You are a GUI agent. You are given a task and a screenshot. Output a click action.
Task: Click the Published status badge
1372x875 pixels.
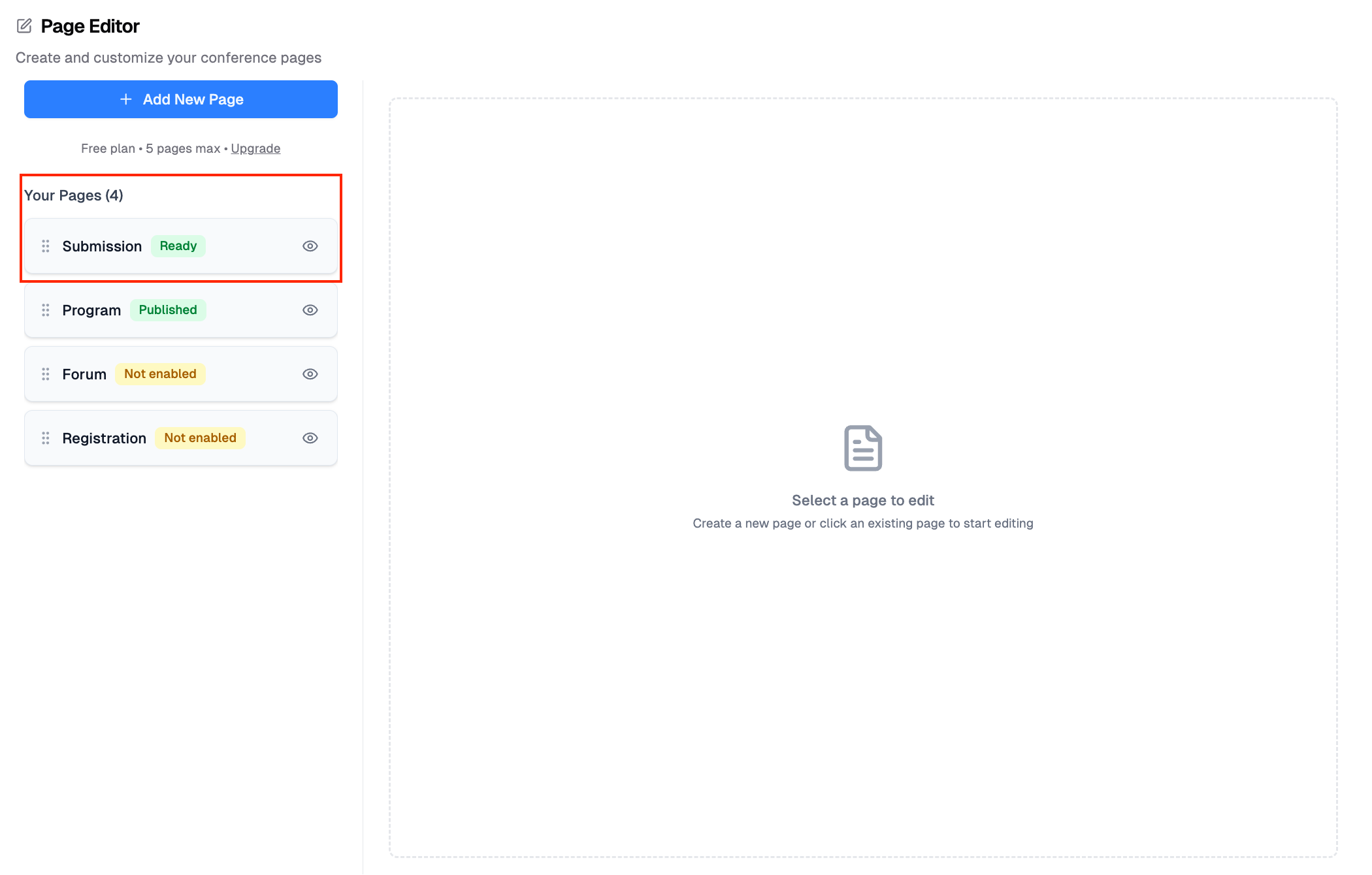[x=168, y=310]
